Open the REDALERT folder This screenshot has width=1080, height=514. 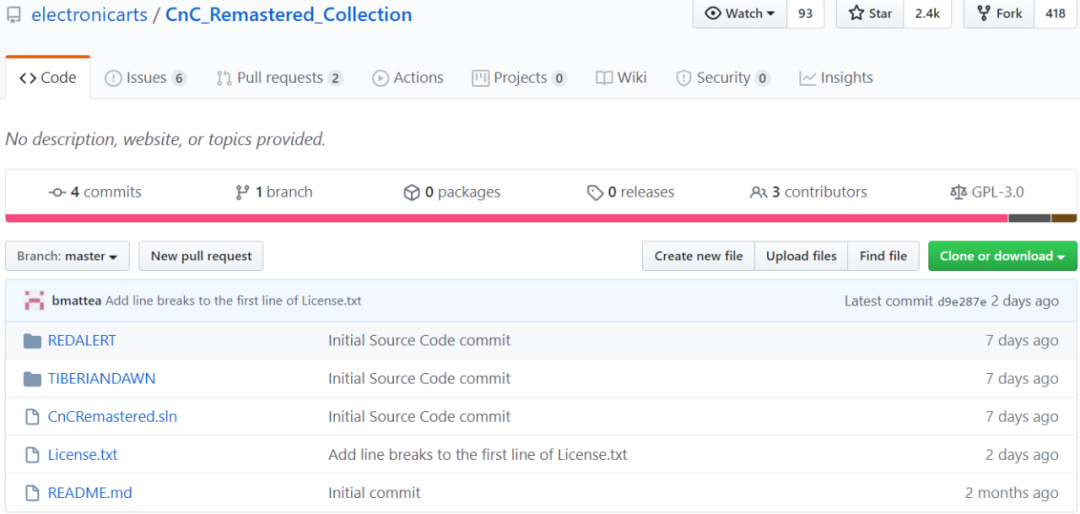82,340
